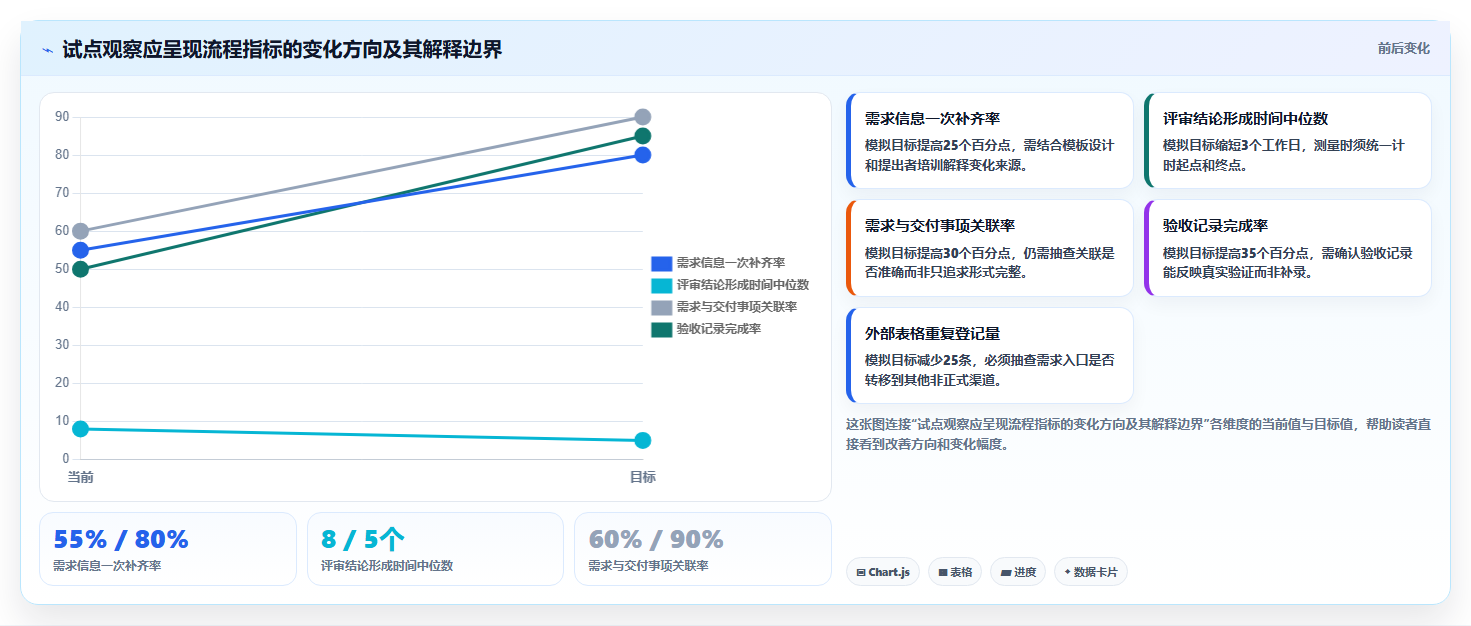This screenshot has height=626, width=1471.
Task: Select the cyan data point at 目标 value 5
Action: coord(643,440)
